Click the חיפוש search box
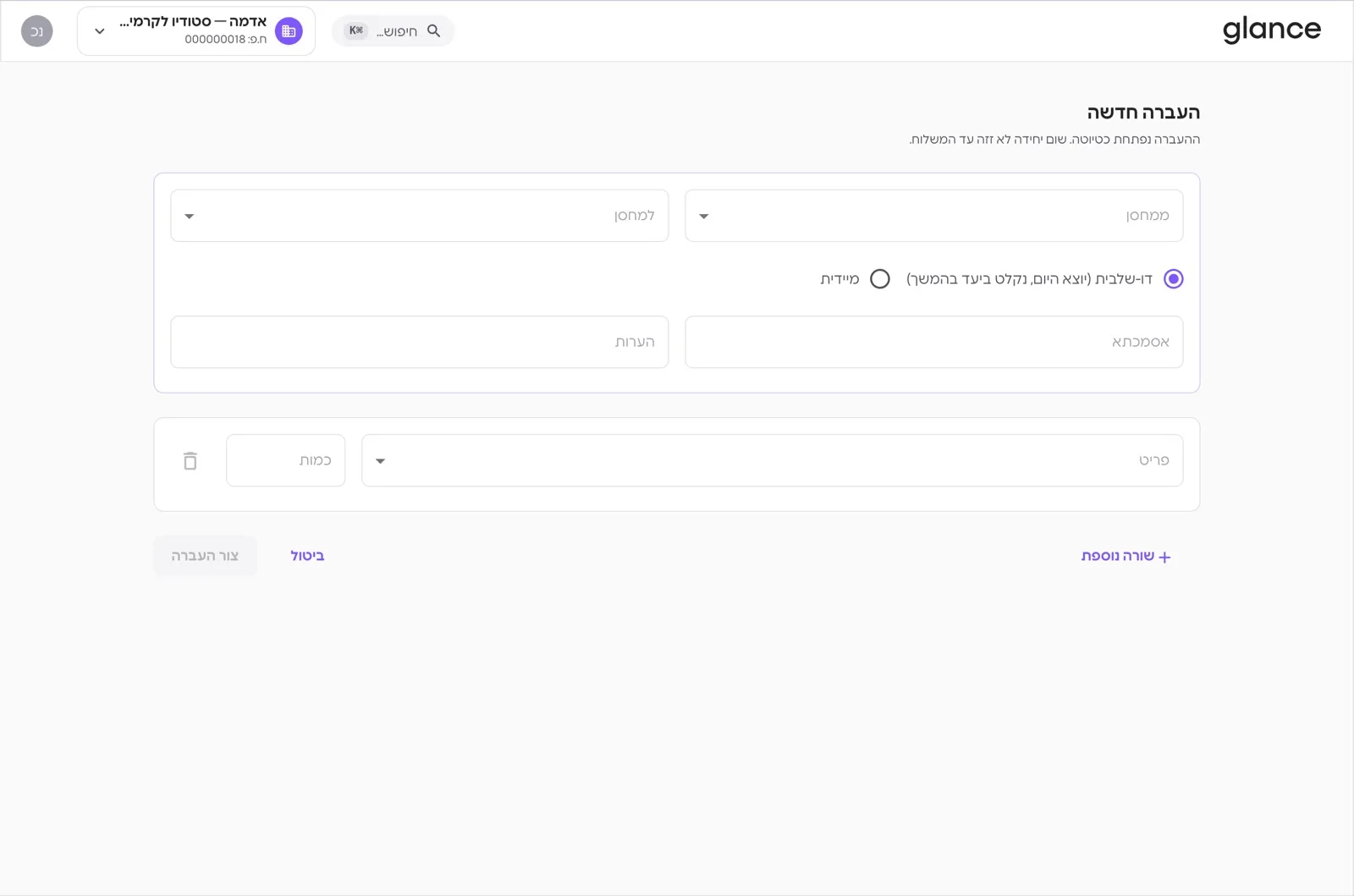This screenshot has width=1354, height=896. [x=394, y=31]
